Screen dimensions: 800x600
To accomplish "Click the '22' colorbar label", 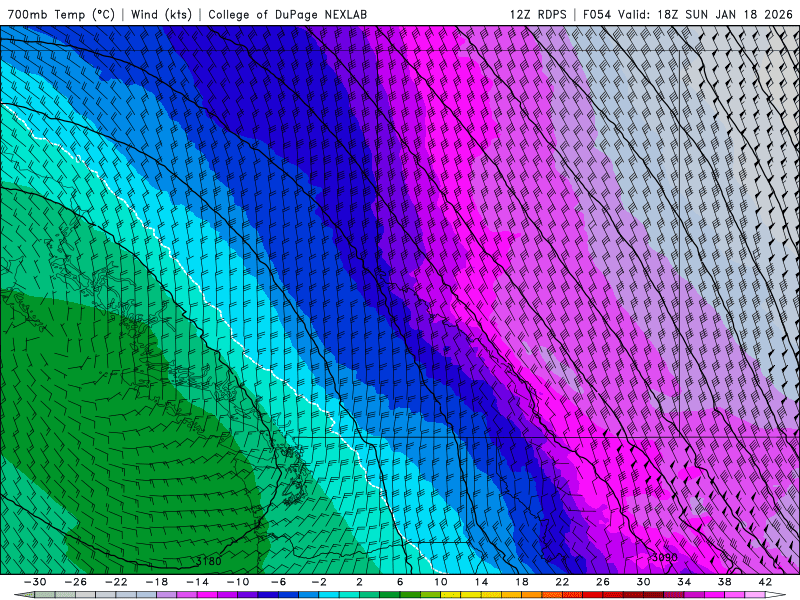I will coord(562,582).
